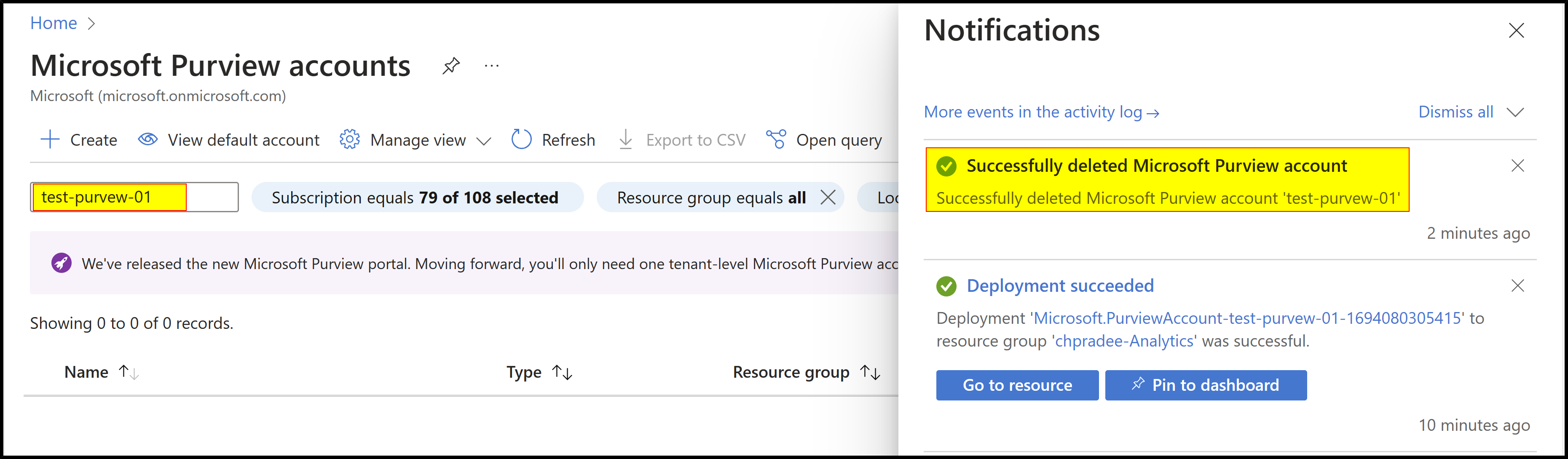The width and height of the screenshot is (1568, 459).
Task: Click View default account
Action: [x=229, y=140]
